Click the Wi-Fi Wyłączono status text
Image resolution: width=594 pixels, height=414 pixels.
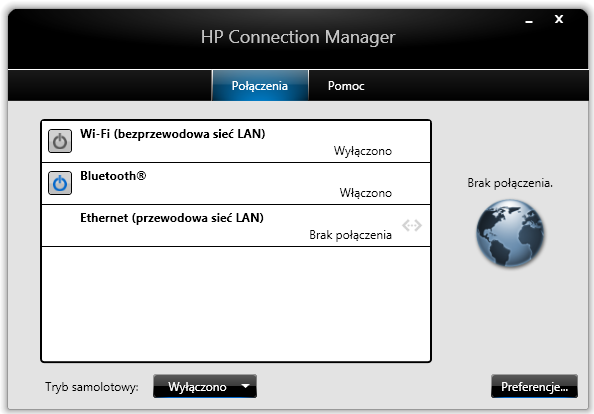[x=363, y=151]
